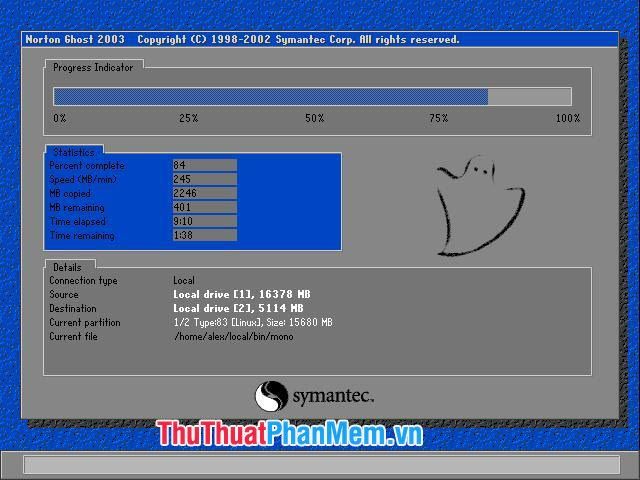Screen dimensions: 640x480
Task: Click the Current partition label
Action: pyautogui.click(x=85, y=322)
